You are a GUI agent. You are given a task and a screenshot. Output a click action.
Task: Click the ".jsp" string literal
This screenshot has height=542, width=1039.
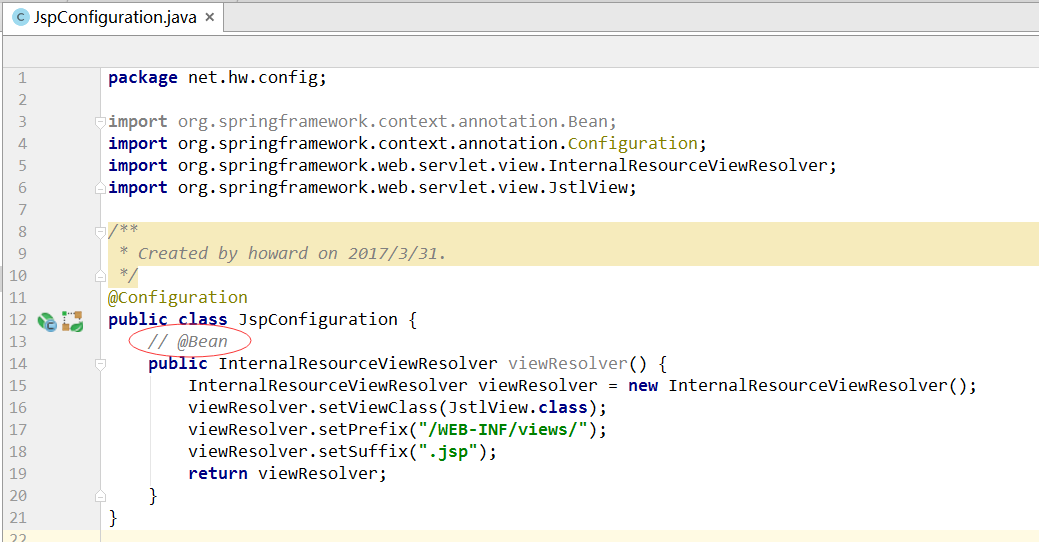[448, 451]
